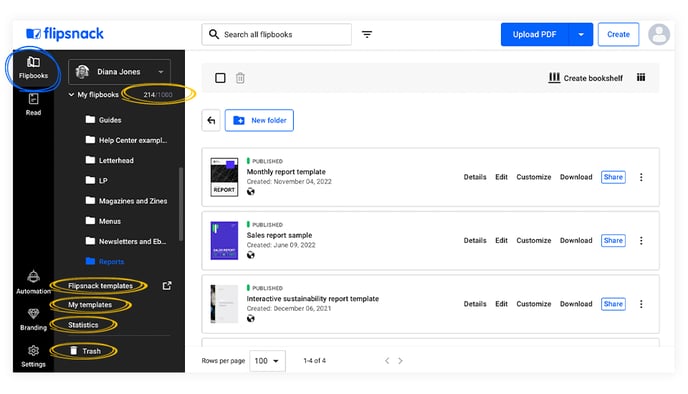Edit the Sales report sample
The image size is (688, 394).
click(501, 240)
